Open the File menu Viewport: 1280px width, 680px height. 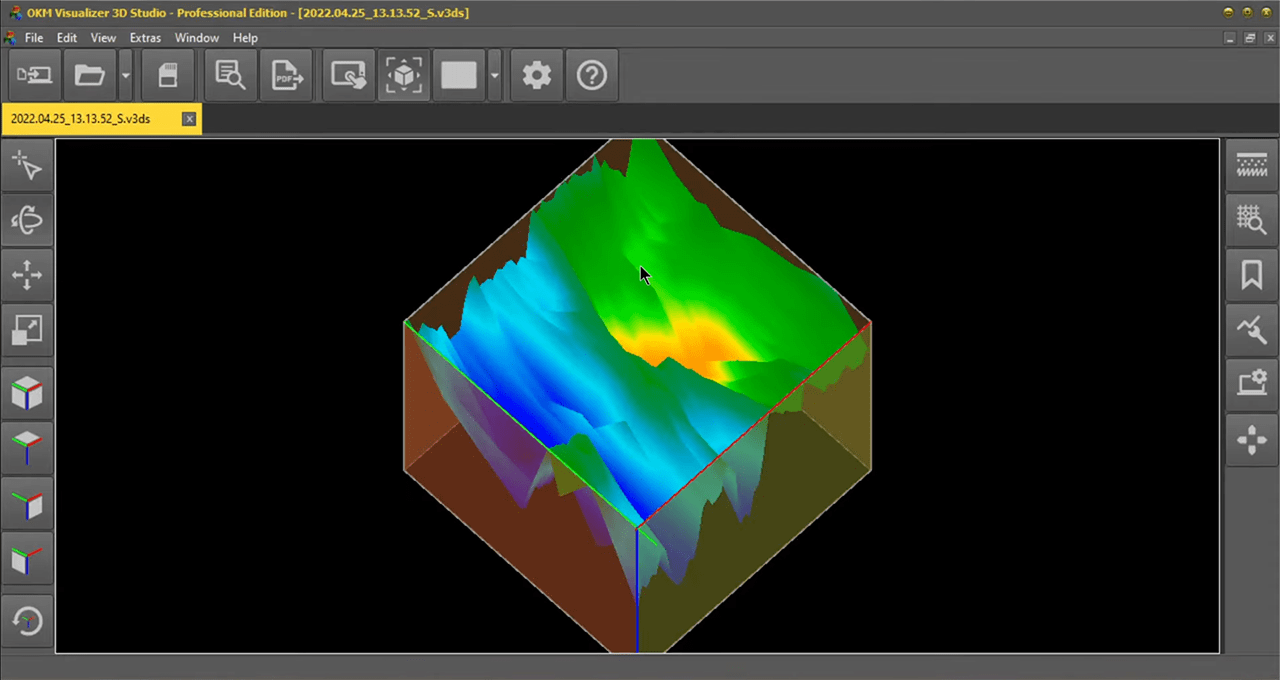click(34, 38)
